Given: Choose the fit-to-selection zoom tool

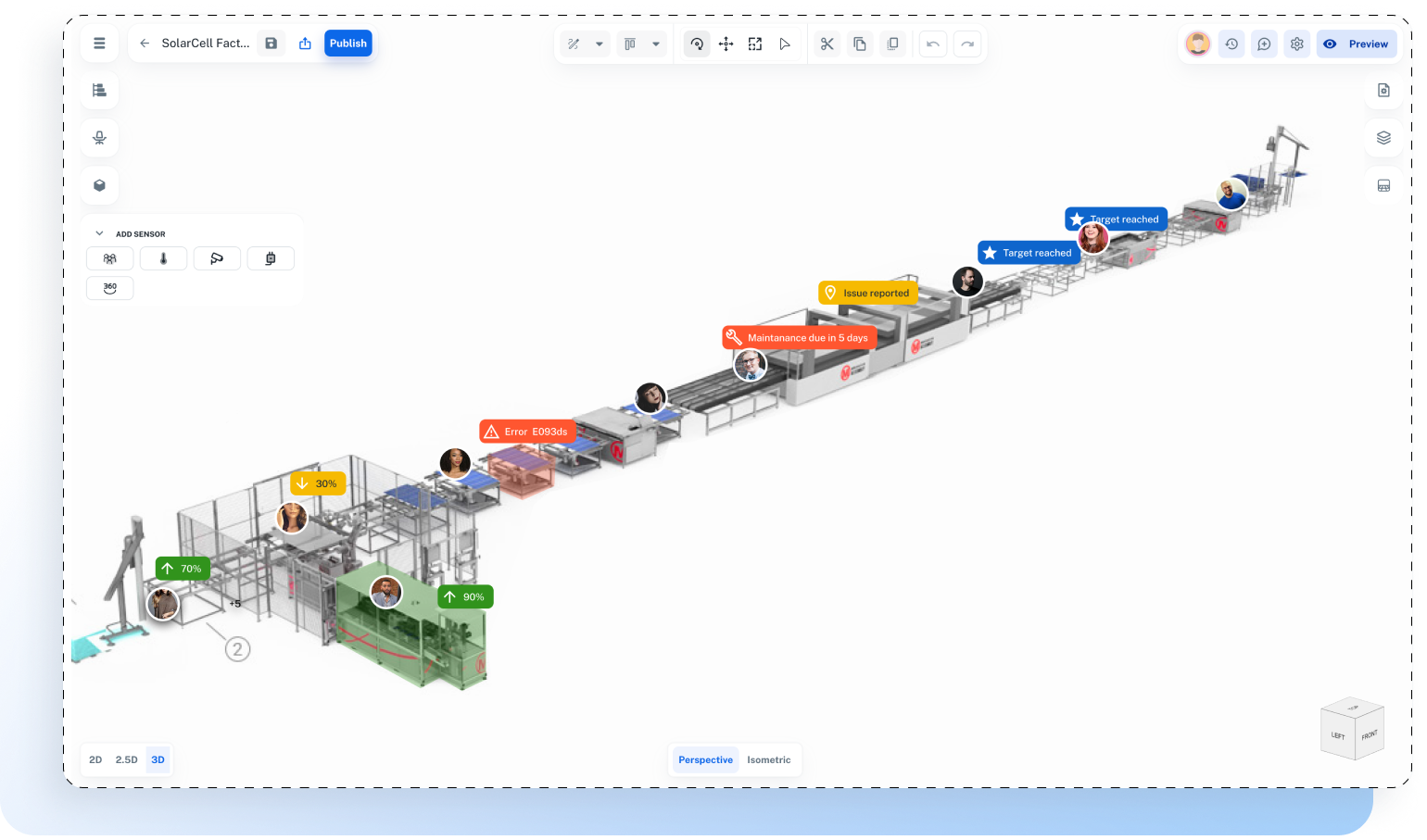Looking at the screenshot, I should (x=755, y=44).
